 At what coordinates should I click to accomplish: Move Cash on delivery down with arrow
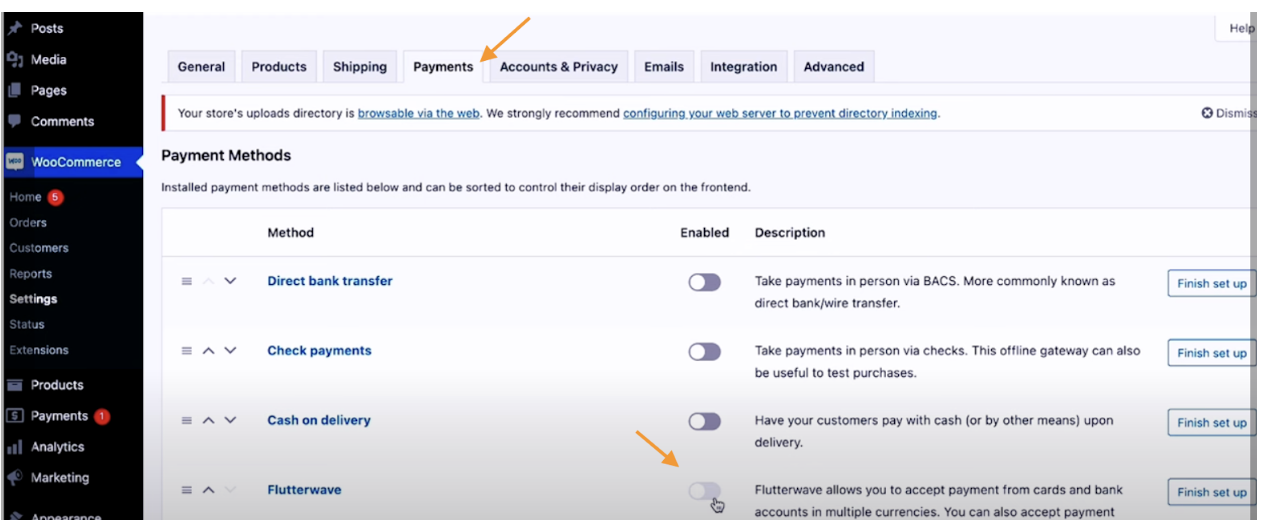231,421
